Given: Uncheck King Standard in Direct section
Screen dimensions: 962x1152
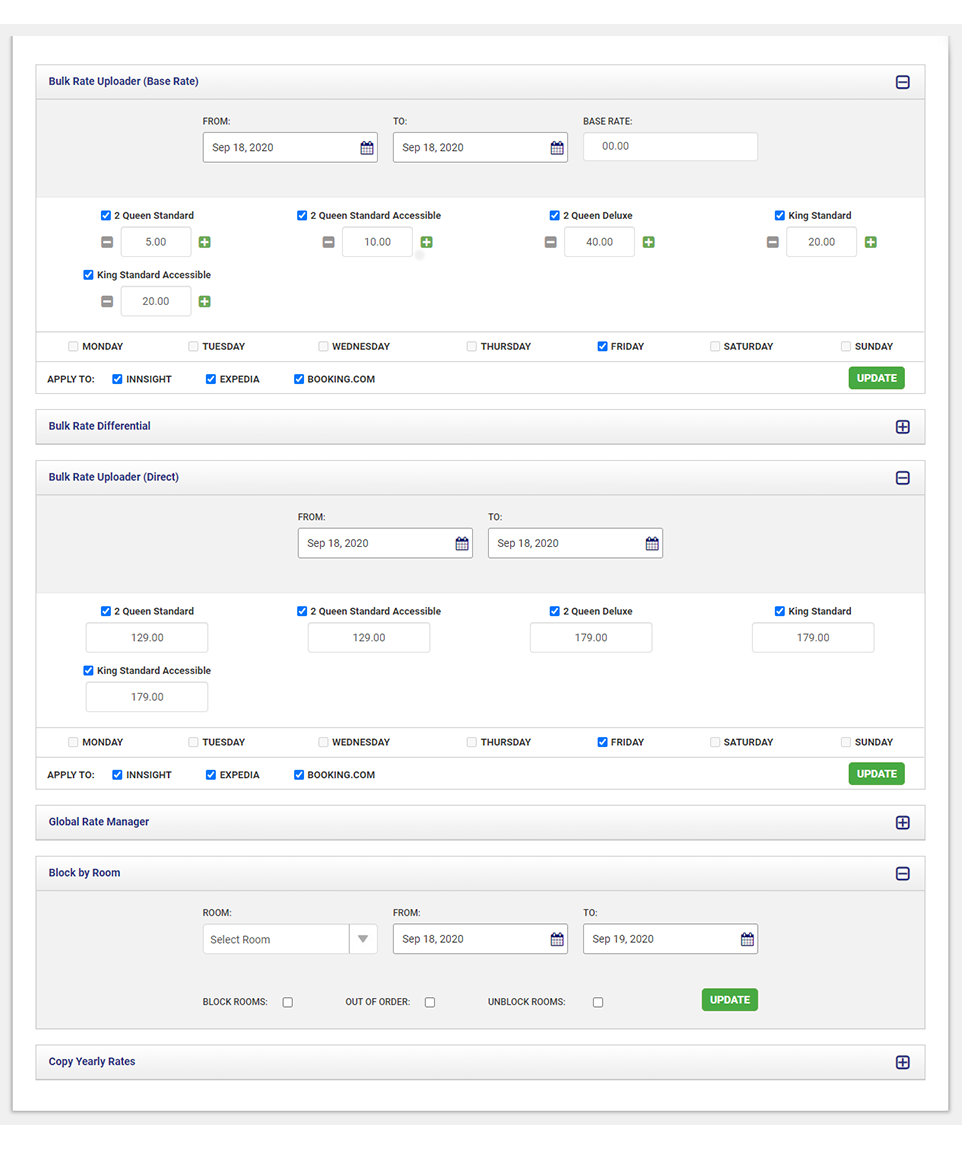Looking at the screenshot, I should [x=780, y=611].
